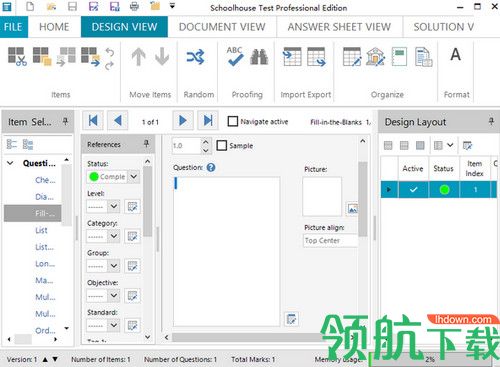Click the Cut items icon
Viewport: 500px width, 367px height.
17,56
